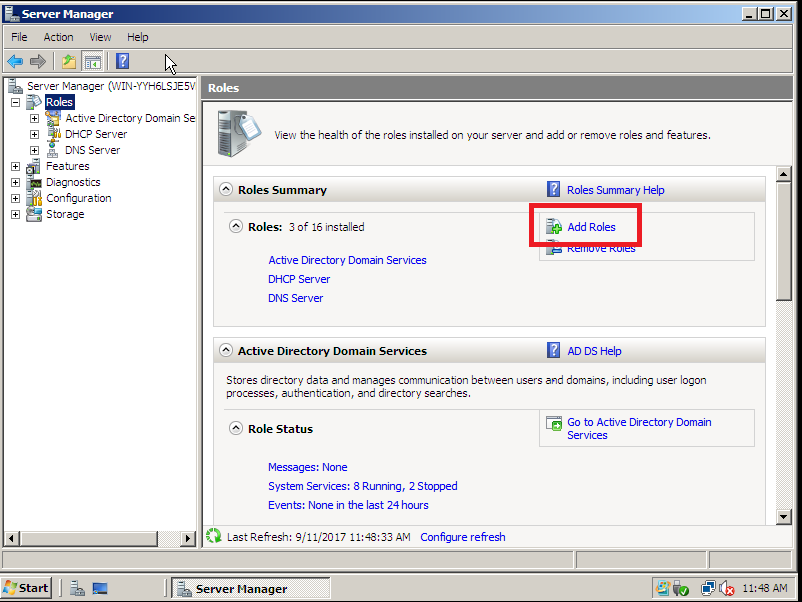Click the vertical scrollbar down arrow

pyautogui.click(x=784, y=517)
